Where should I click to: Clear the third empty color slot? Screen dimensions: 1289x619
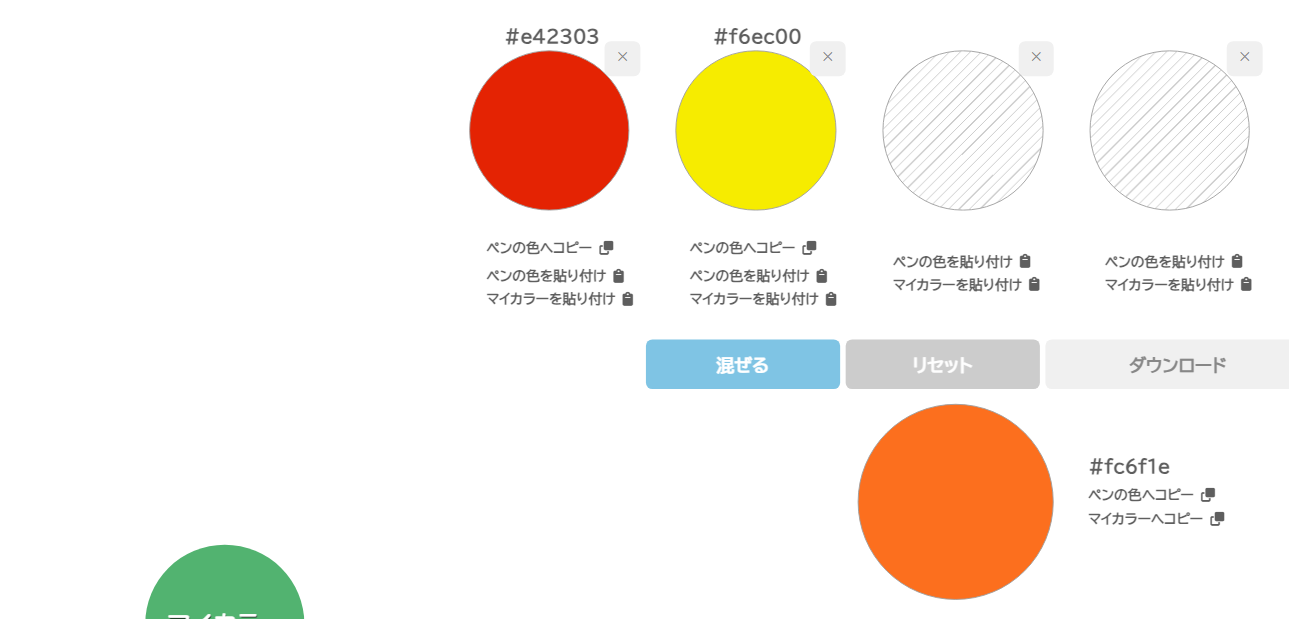[x=1036, y=58]
